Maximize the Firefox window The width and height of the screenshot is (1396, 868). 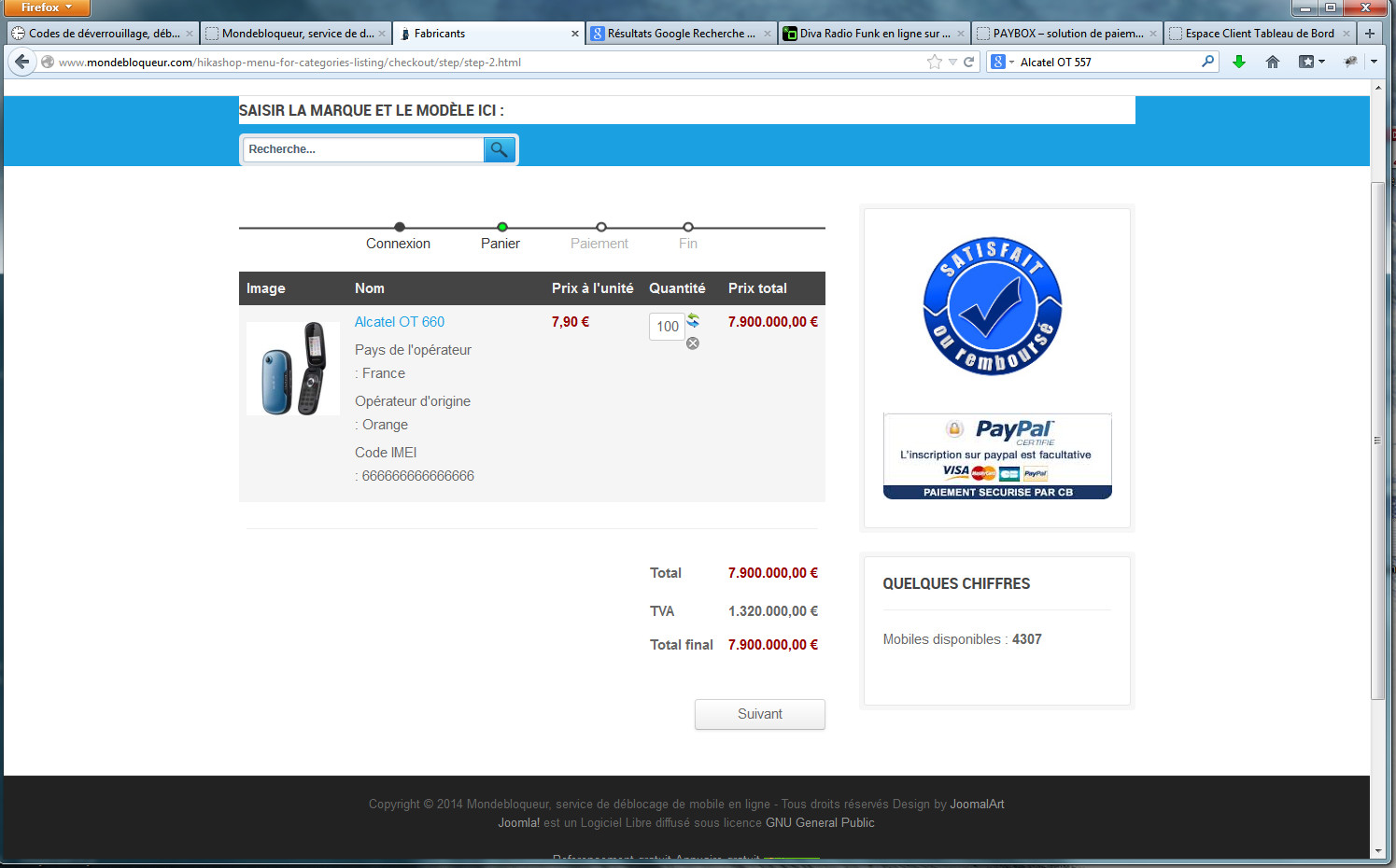click(x=1330, y=7)
